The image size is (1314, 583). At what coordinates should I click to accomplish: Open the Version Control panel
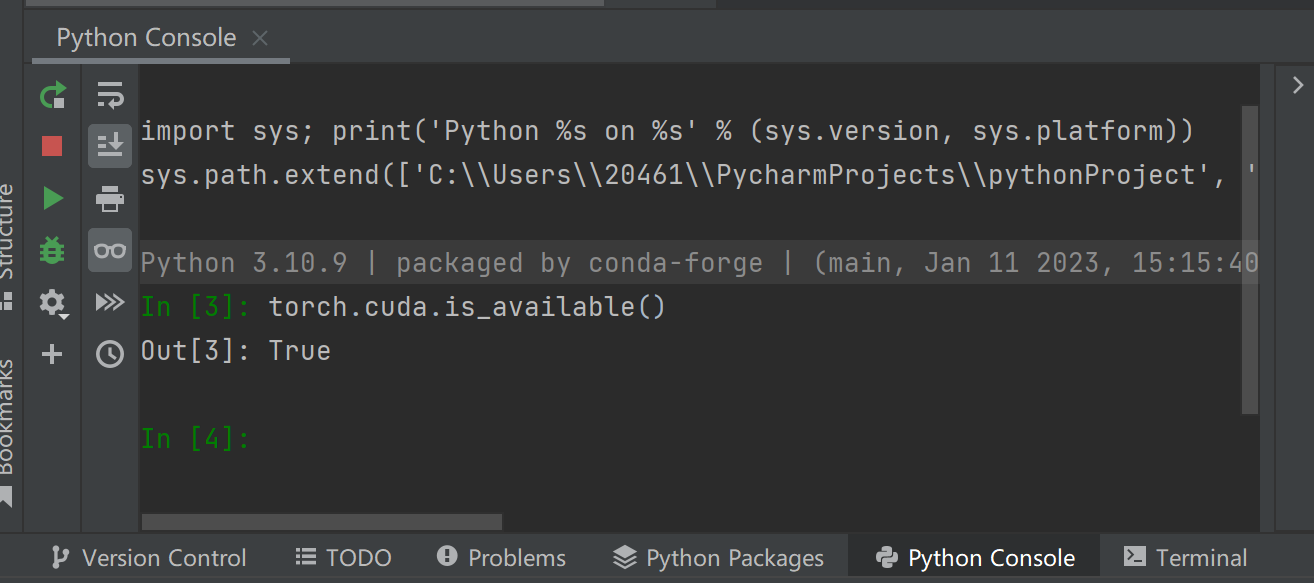point(148,557)
